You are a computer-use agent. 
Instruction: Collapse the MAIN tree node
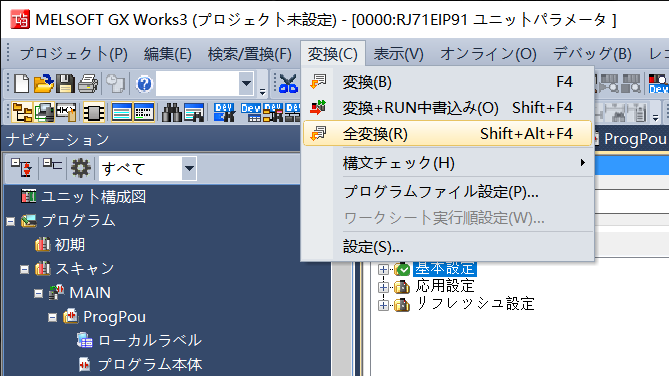[x=38, y=293]
